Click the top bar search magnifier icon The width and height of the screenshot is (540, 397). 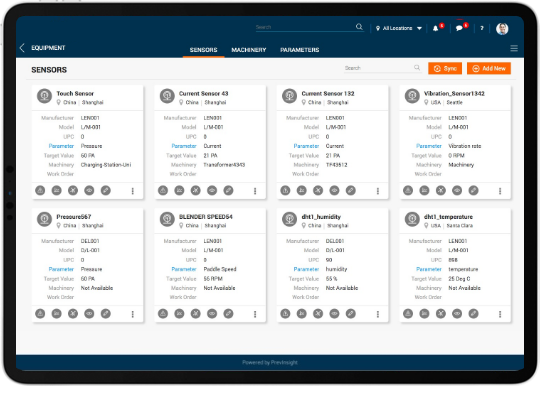(359, 27)
